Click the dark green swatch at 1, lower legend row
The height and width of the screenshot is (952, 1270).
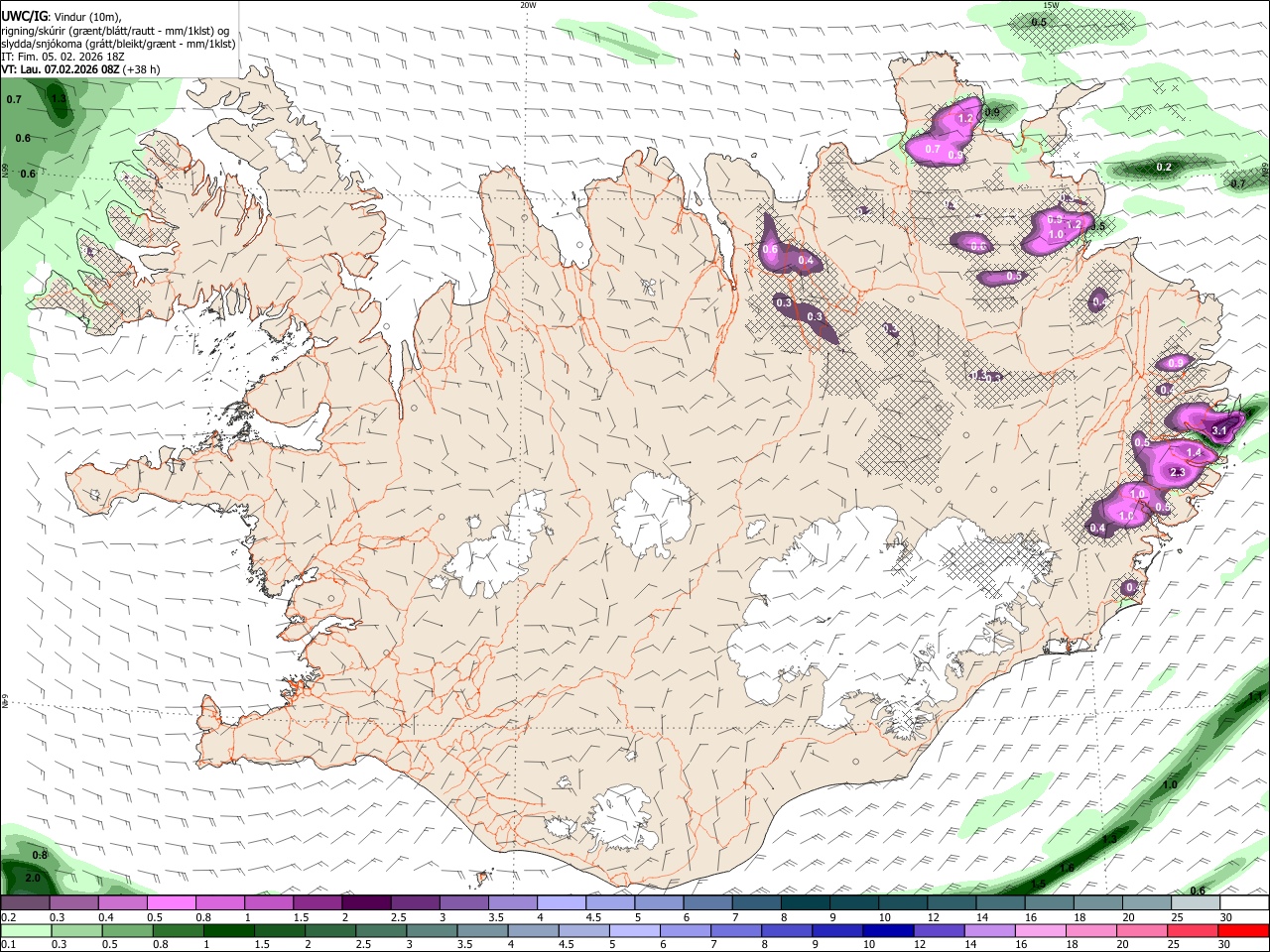point(228,931)
